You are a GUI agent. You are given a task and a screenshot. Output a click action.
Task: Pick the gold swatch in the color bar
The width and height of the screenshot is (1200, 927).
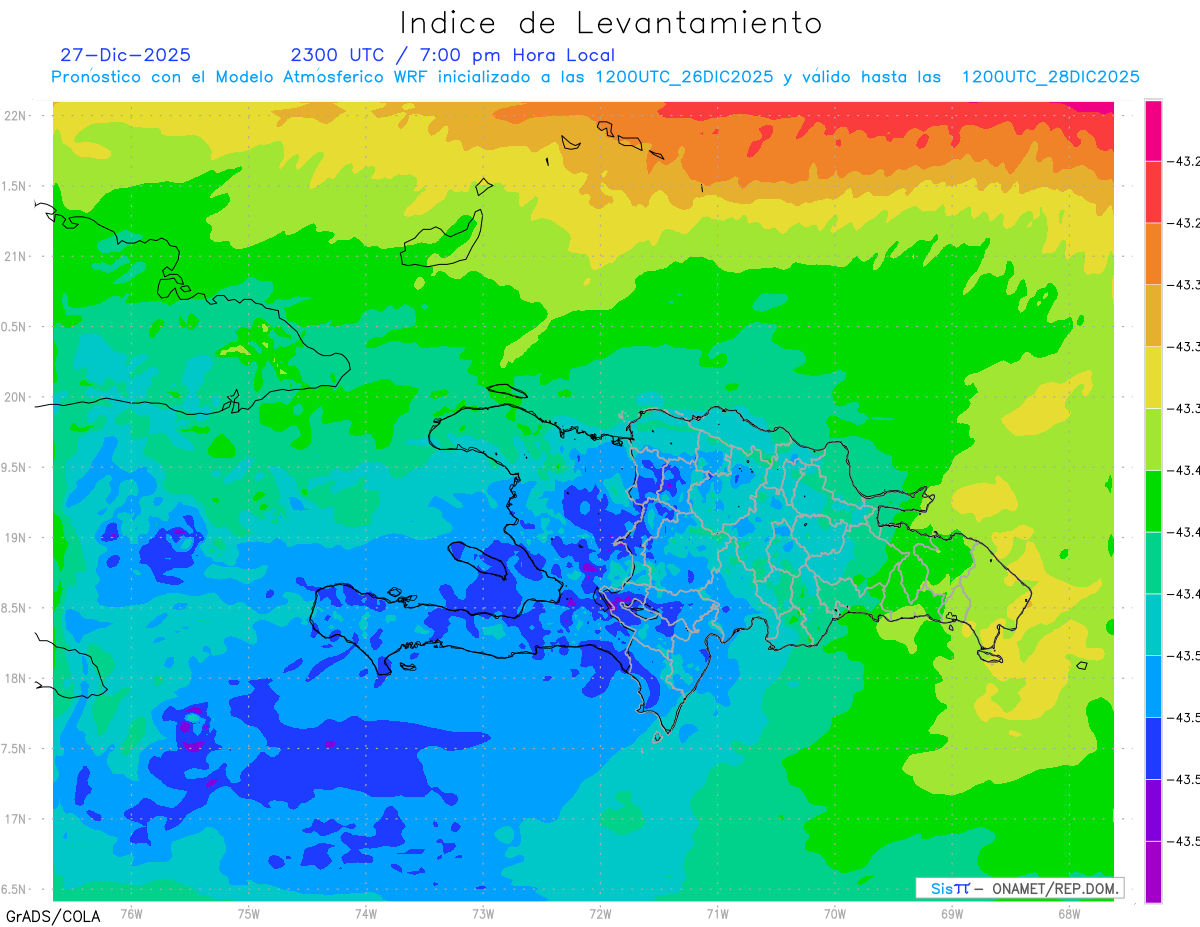point(1153,316)
